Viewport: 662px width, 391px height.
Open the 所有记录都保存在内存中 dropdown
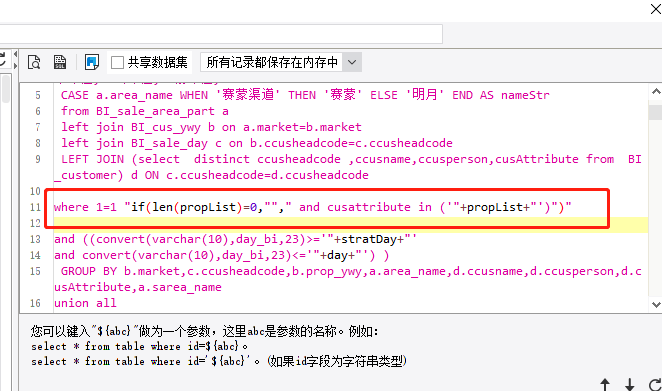[281, 62]
